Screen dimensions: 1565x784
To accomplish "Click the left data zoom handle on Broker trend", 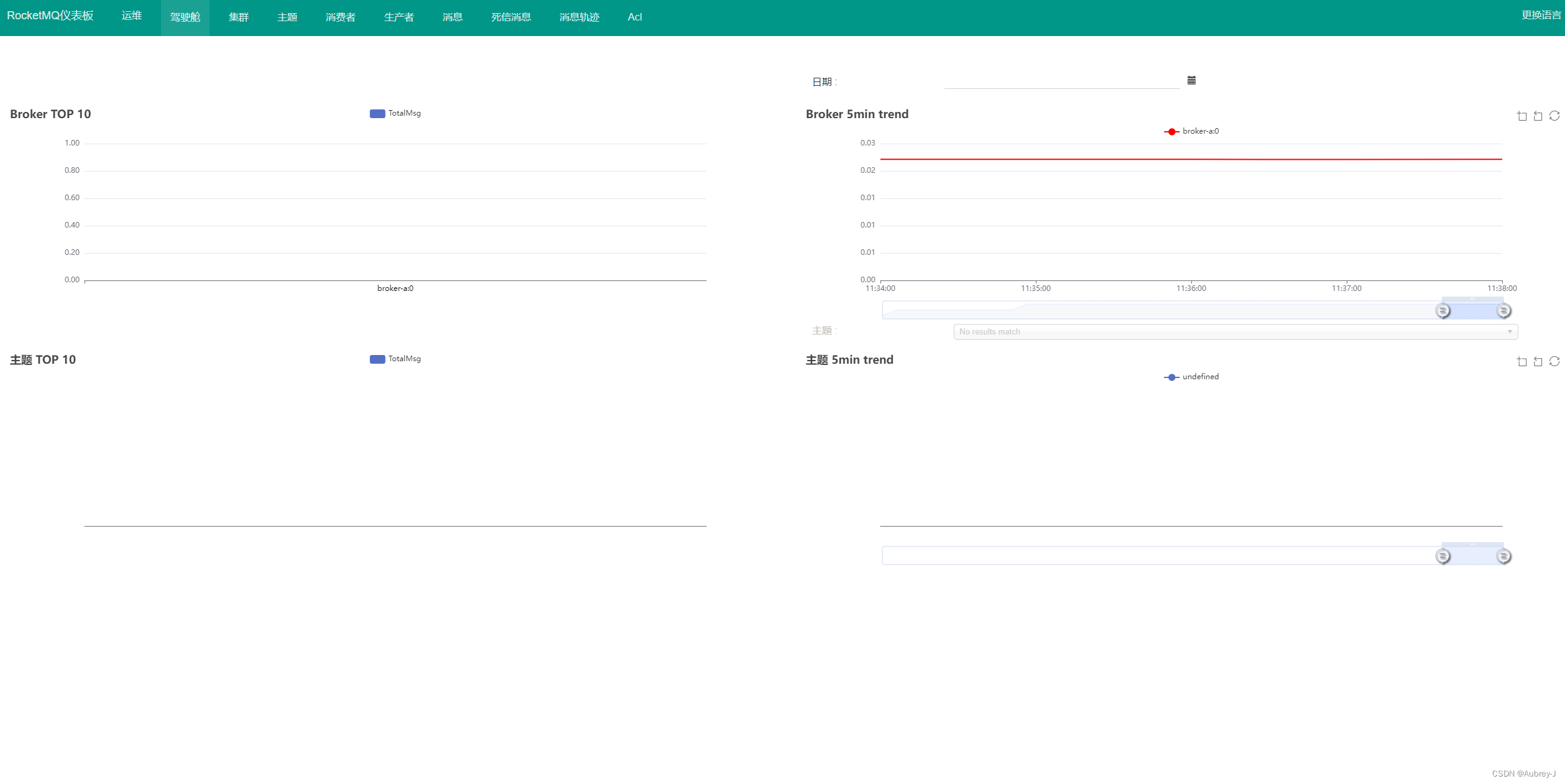I will (x=1444, y=311).
